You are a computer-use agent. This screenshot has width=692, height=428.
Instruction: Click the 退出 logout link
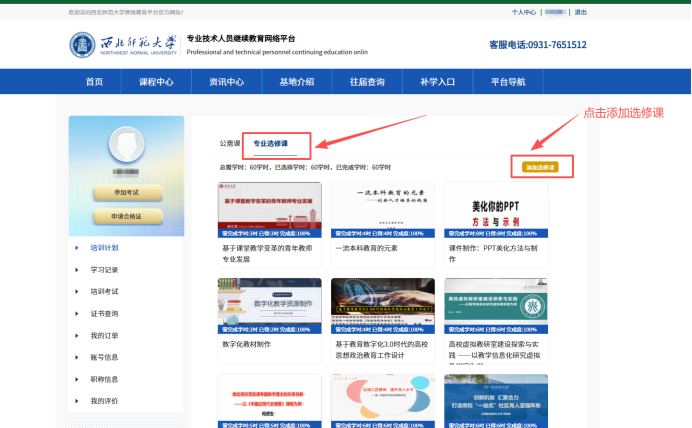(x=581, y=12)
